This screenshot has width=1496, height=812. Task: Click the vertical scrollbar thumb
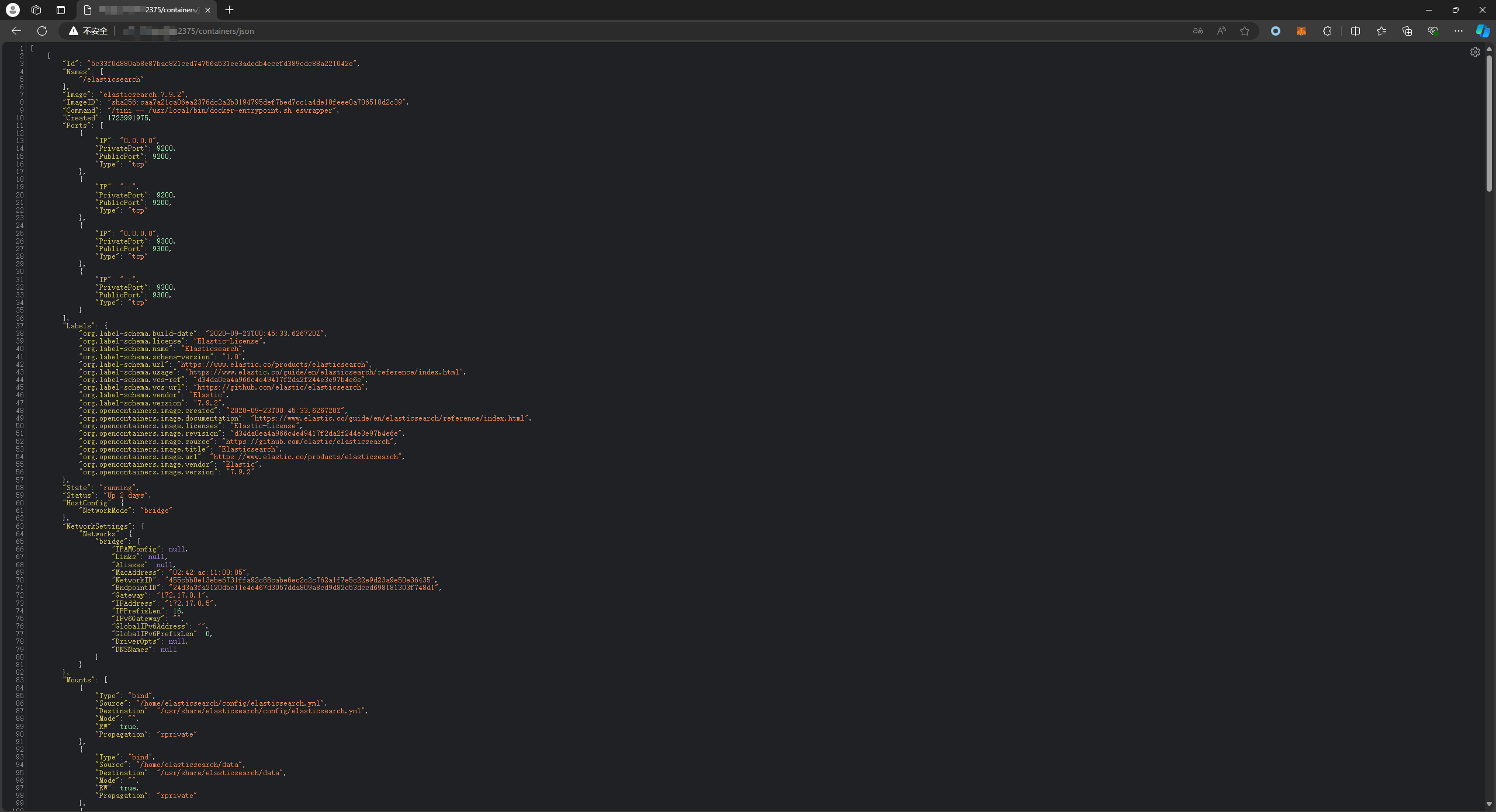coord(1489,123)
